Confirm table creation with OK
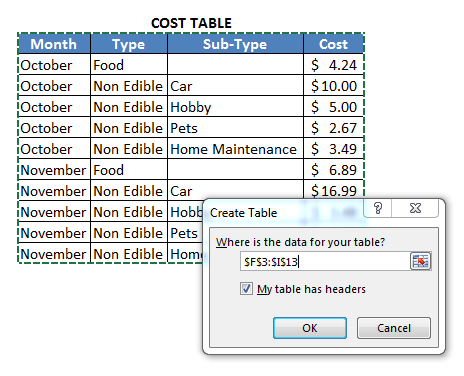464x376 pixels. (310, 328)
